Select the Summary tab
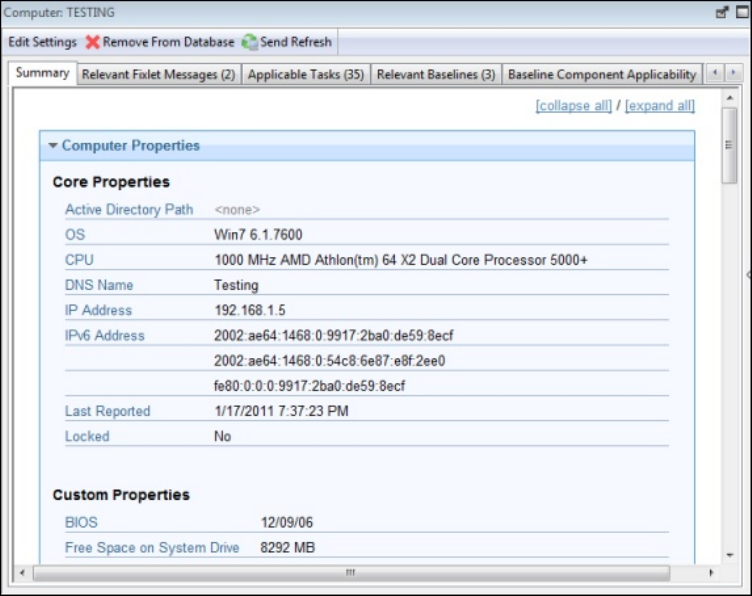Viewport: 752px width, 596px height. point(43,73)
